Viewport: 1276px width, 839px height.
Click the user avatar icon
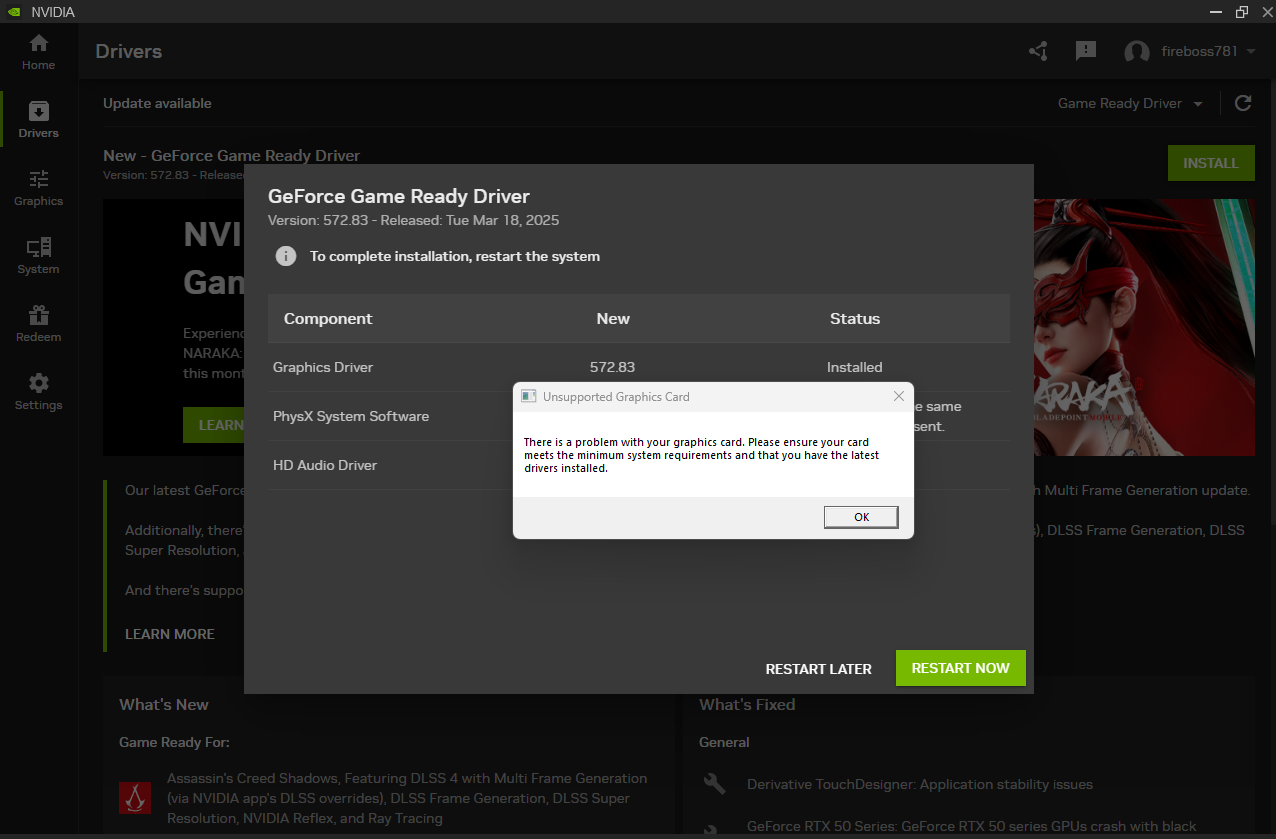[1137, 52]
